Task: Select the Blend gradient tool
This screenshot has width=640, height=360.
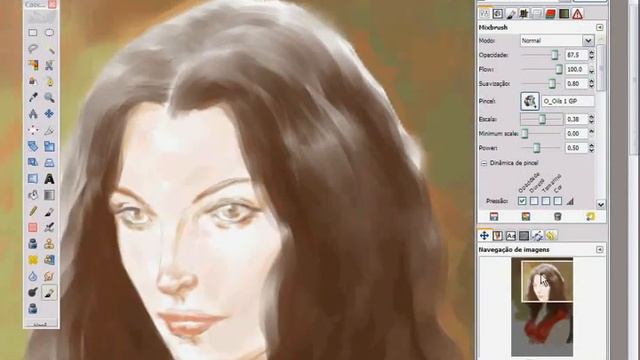Action: click(x=49, y=195)
